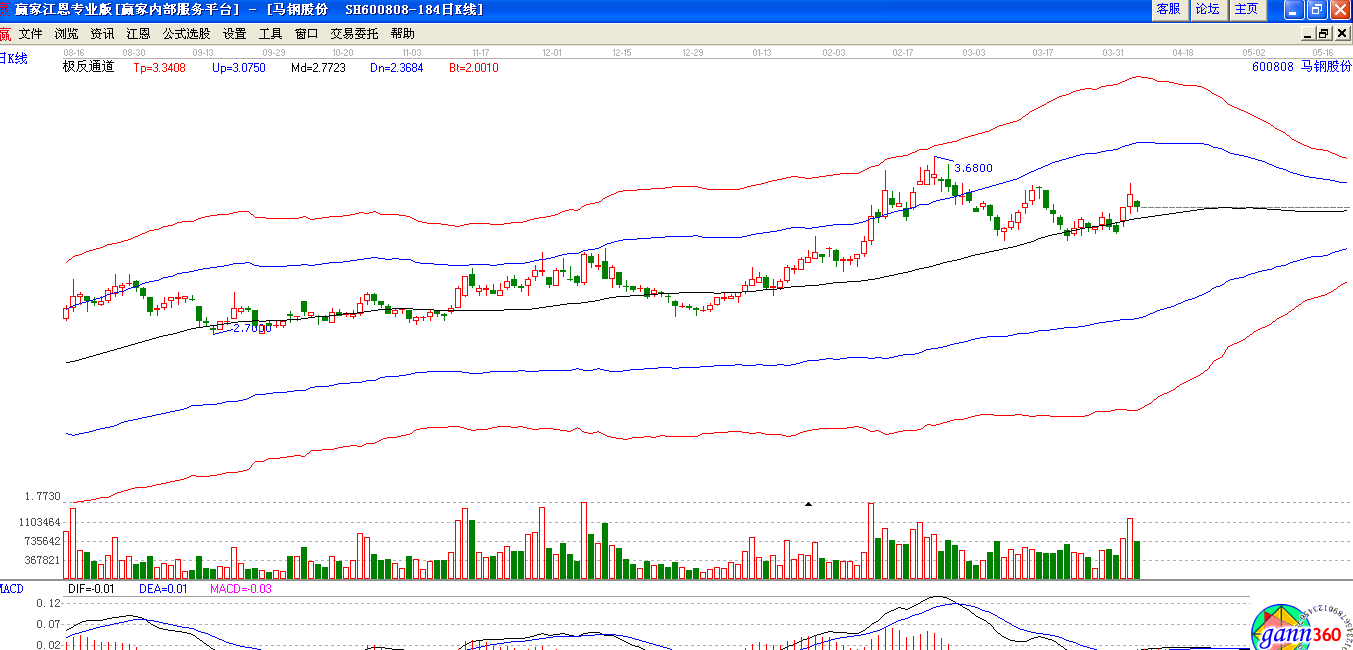1353x650 pixels.
Task: Click the 3.6800 high price annotation
Action: (974, 168)
